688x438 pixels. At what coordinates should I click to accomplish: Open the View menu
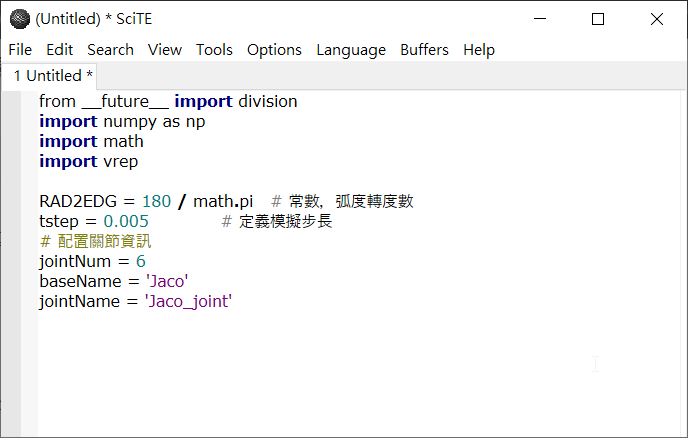(x=165, y=50)
